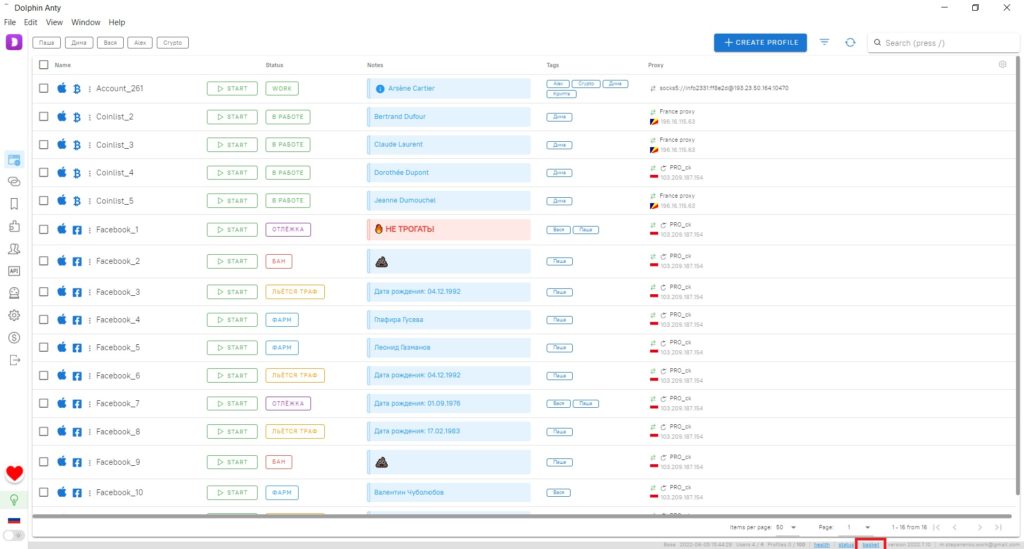Select the Facebook_1 row checkbox
This screenshot has height=549, width=1024.
tap(44, 229)
